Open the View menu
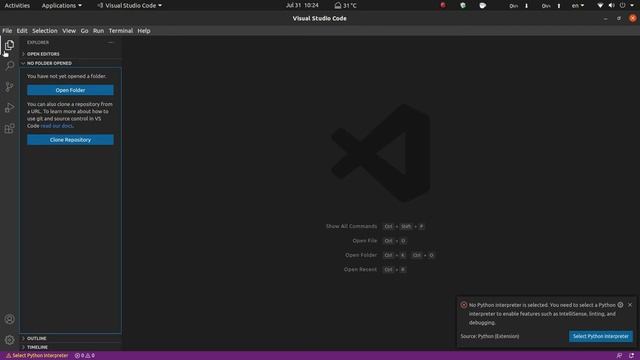 pyautogui.click(x=69, y=31)
